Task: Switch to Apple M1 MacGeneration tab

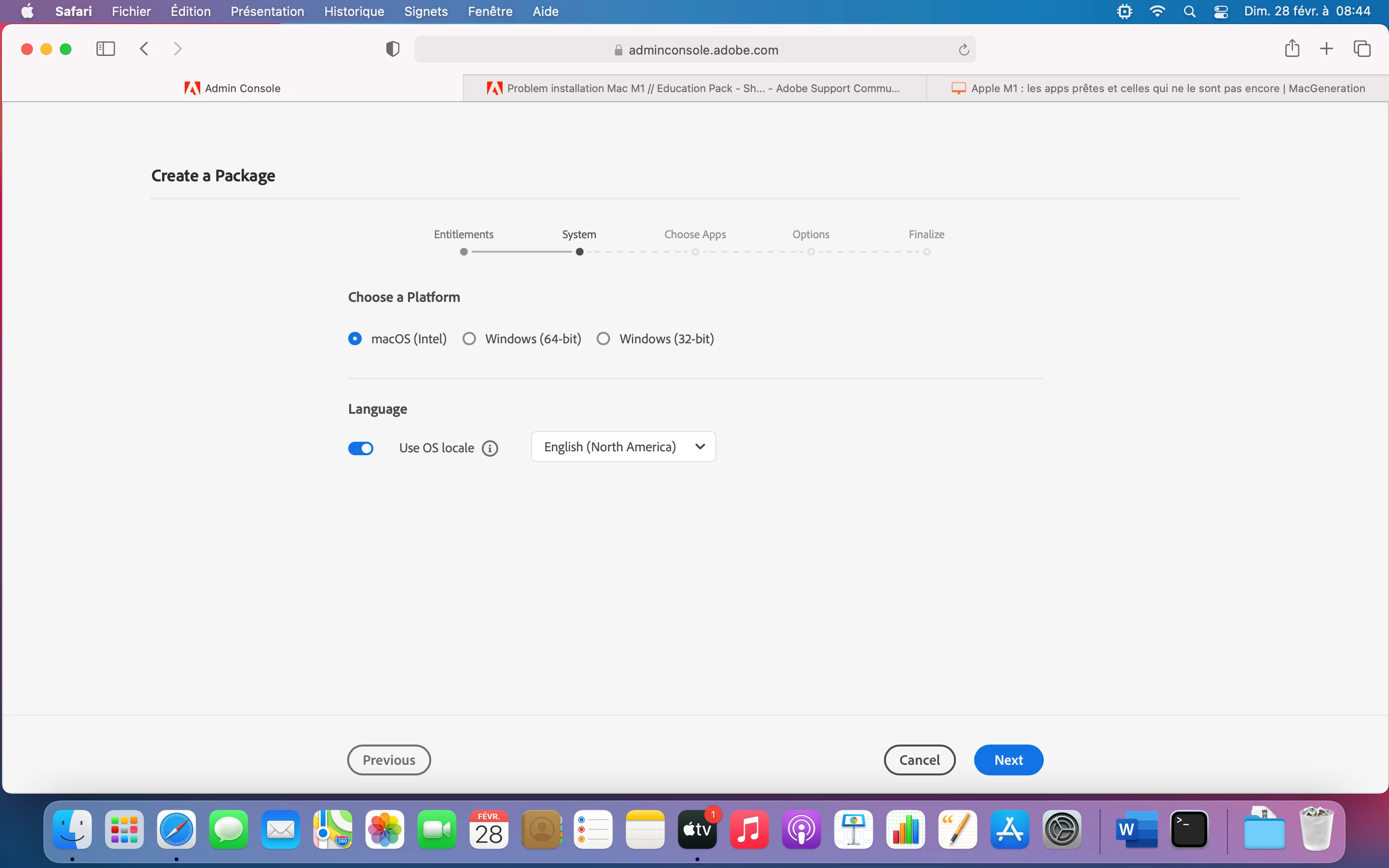Action: coord(1158,88)
